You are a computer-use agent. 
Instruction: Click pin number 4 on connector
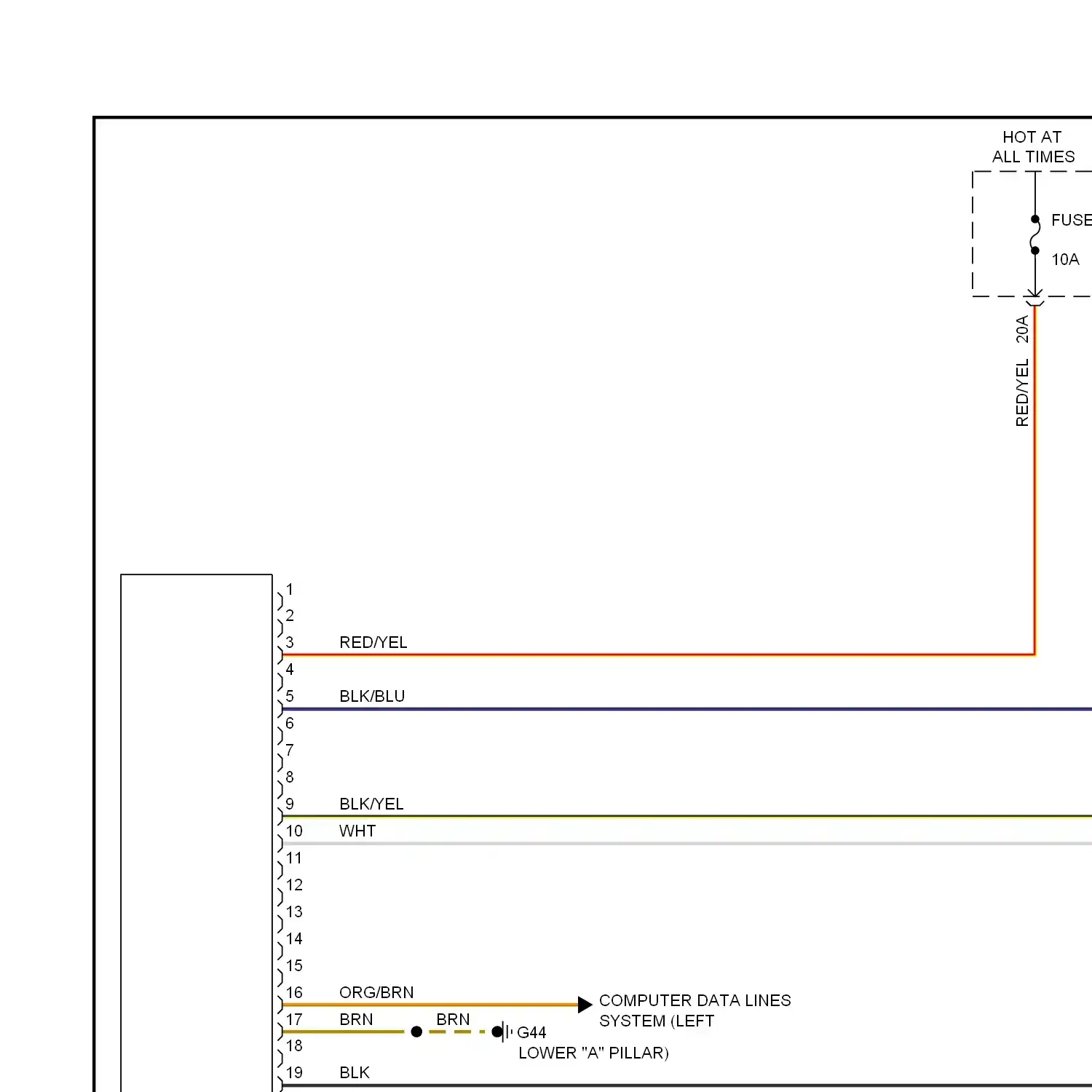click(x=290, y=669)
